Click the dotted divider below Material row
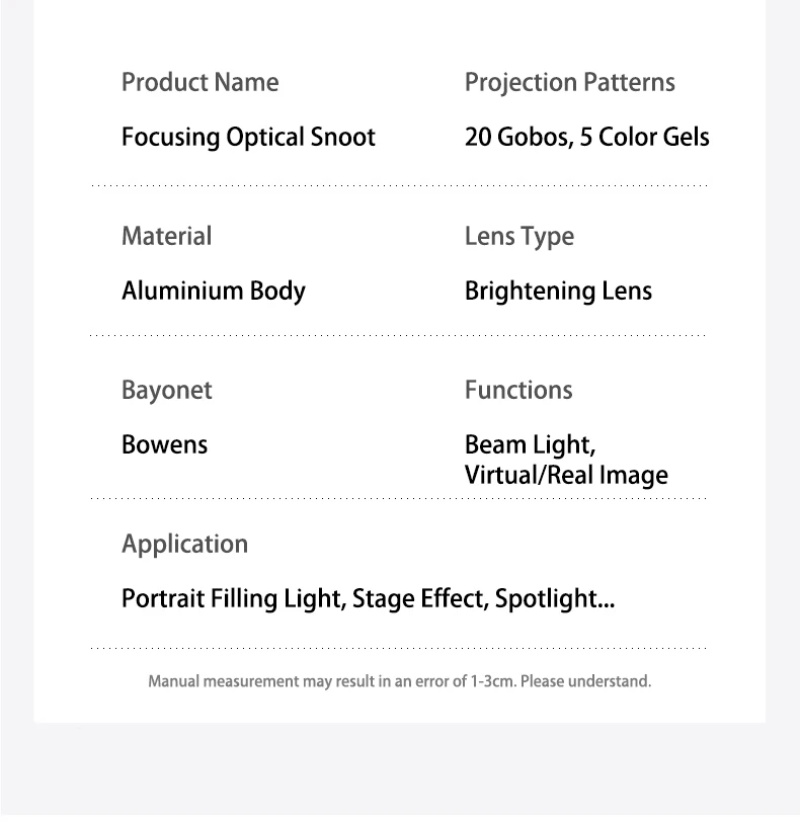The width and height of the screenshot is (800, 822). coord(398,335)
